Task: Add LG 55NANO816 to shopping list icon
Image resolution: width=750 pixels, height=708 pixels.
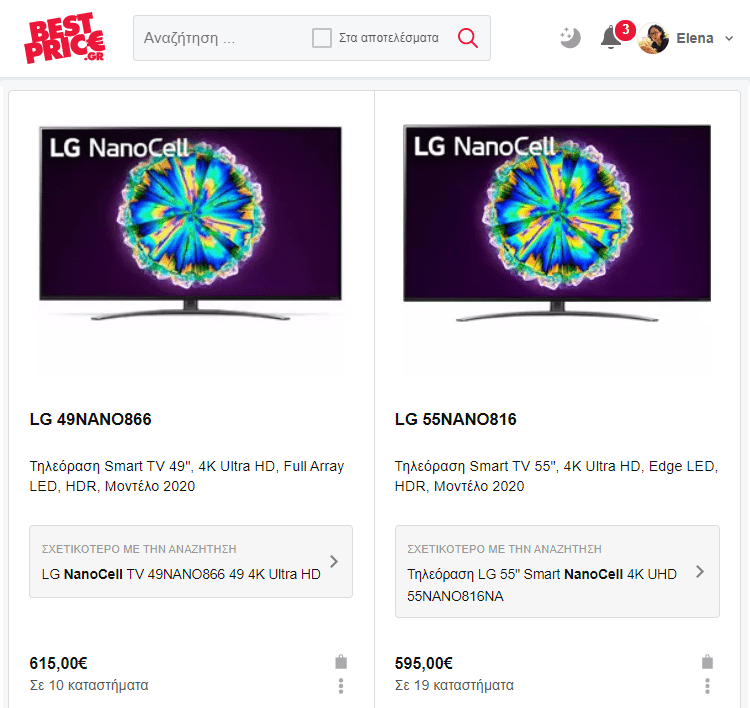Action: pos(707,662)
